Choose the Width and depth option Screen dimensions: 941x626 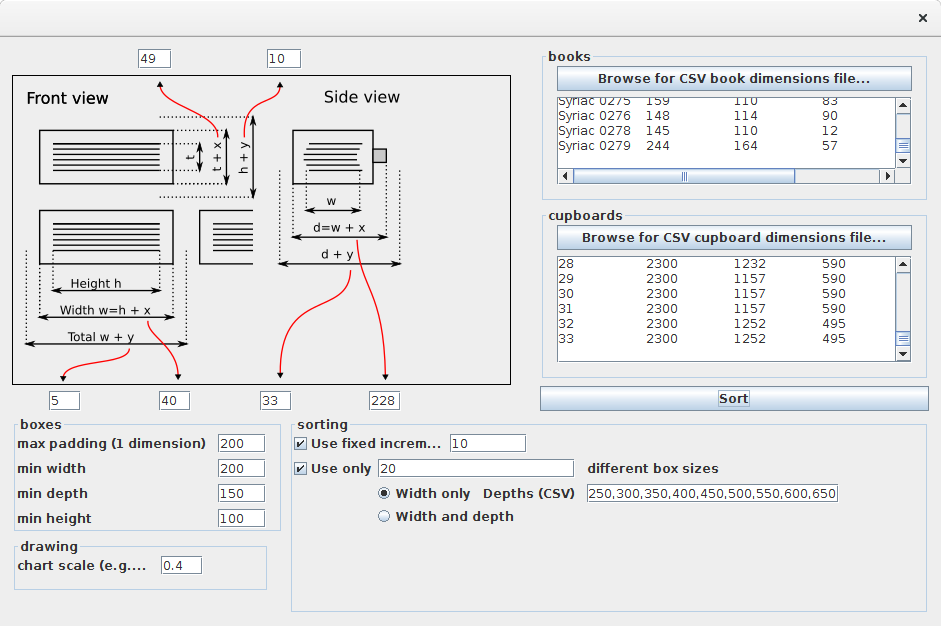pos(384,517)
